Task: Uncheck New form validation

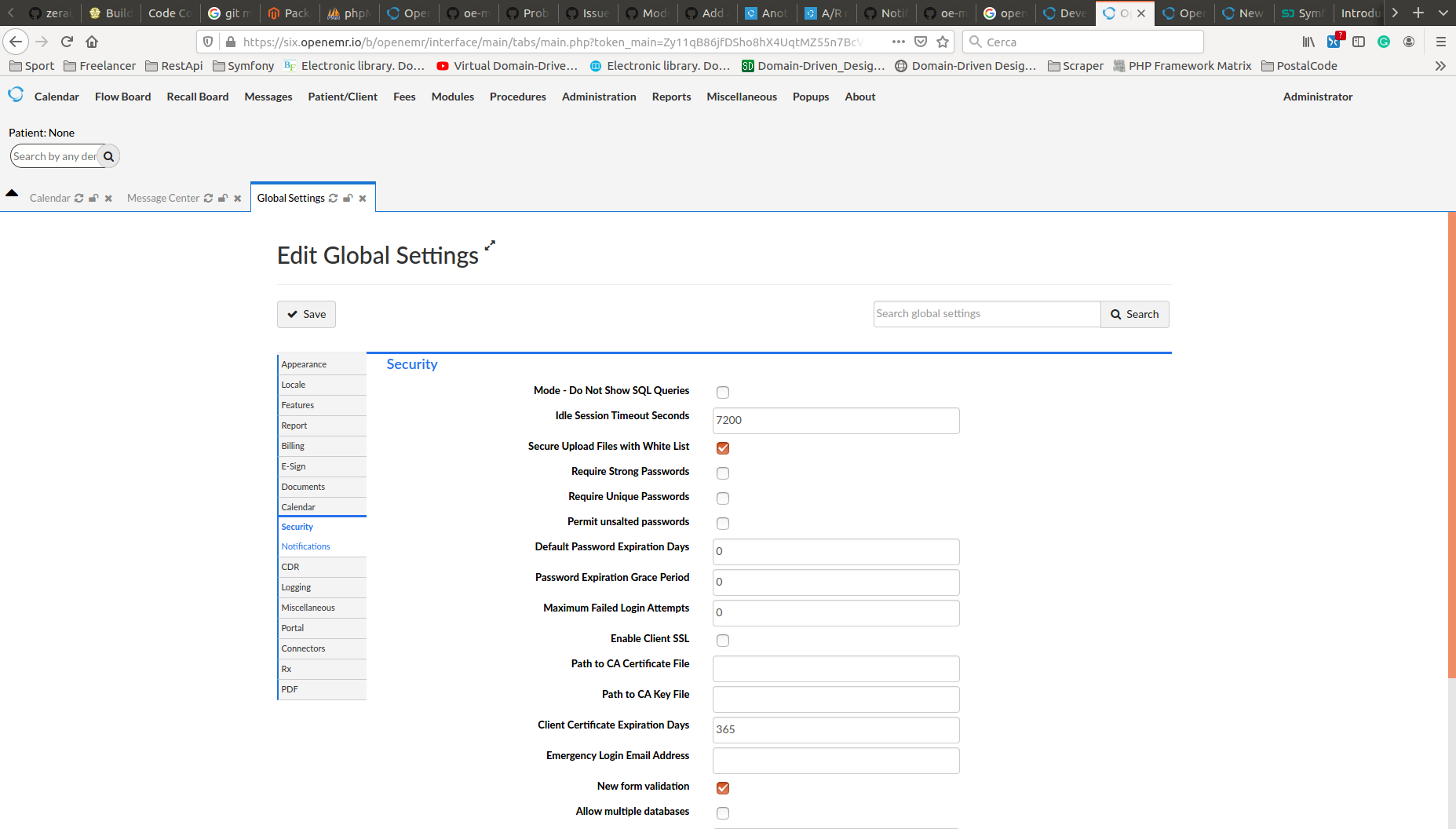Action: pyautogui.click(x=723, y=788)
